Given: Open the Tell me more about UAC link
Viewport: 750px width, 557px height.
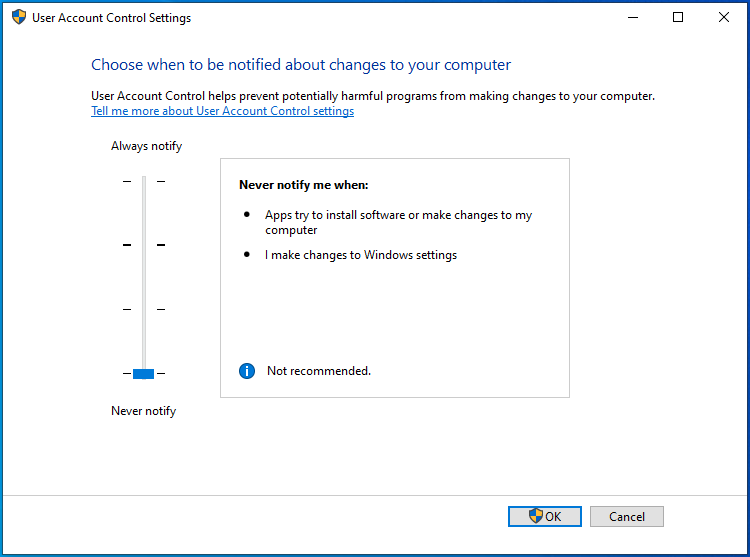Looking at the screenshot, I should pos(222,111).
